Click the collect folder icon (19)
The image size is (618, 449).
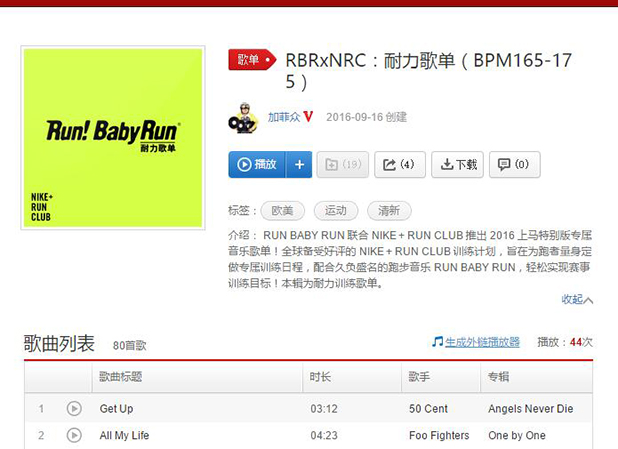(x=343, y=164)
